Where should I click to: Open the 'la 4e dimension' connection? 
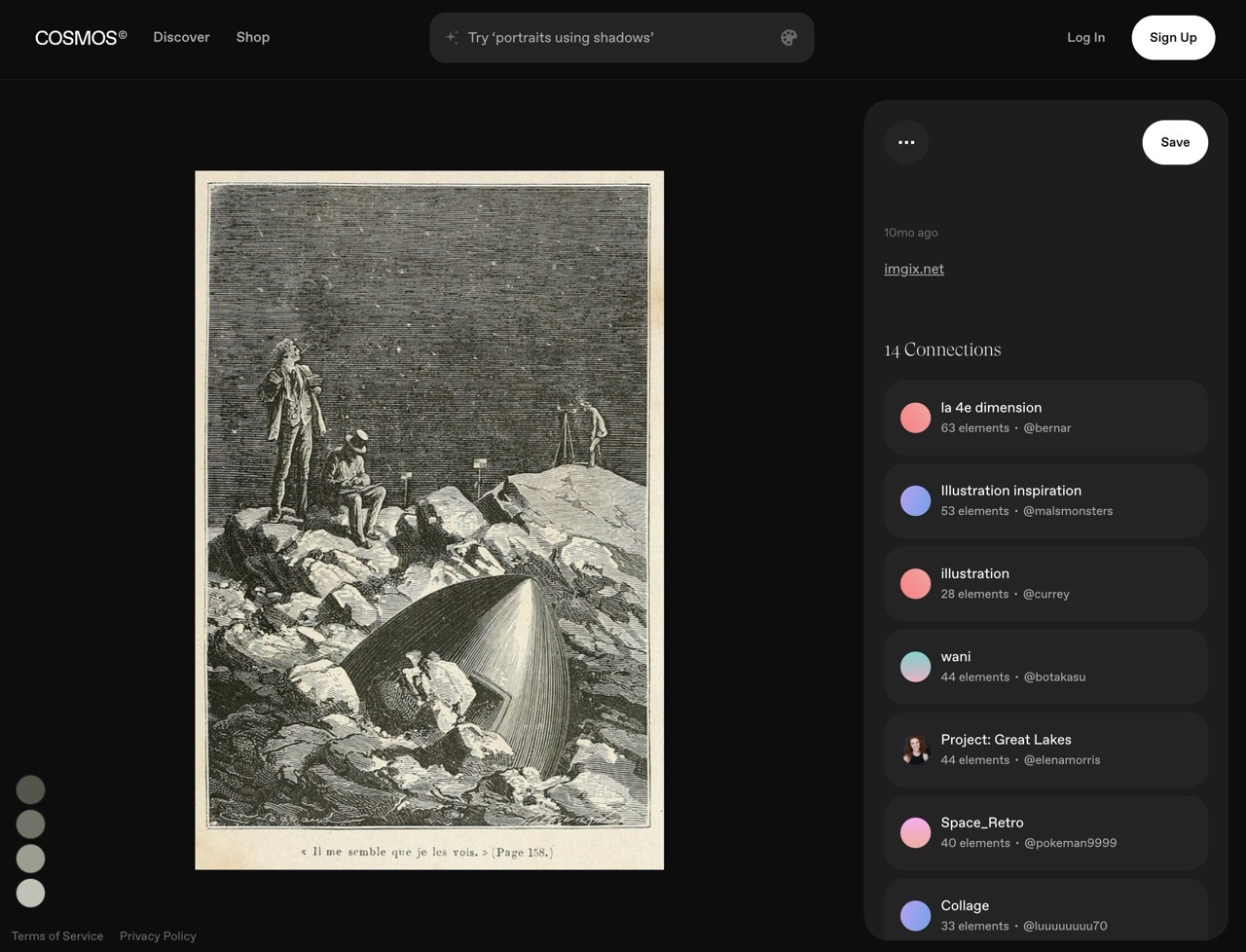(1045, 418)
